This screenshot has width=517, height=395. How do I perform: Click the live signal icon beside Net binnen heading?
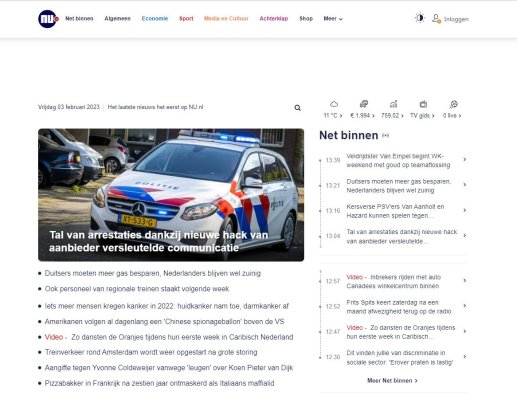(386, 135)
